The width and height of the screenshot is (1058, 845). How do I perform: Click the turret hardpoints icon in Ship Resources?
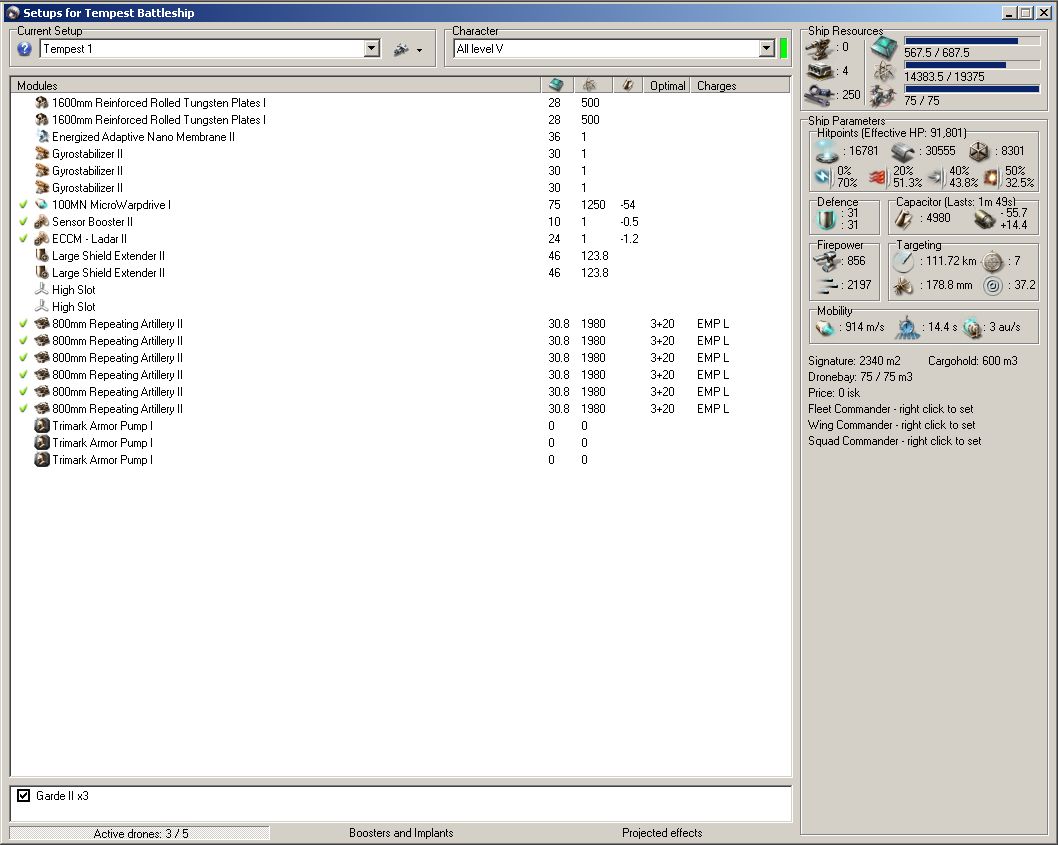820,47
